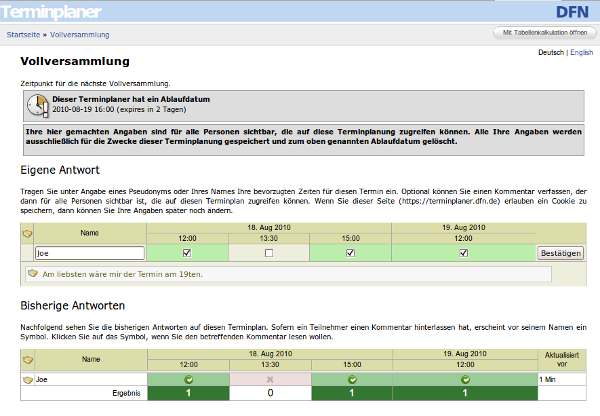Viewport: 600px width, 416px height.
Task: Click the Name input field containing Joe
Action: pos(90,253)
